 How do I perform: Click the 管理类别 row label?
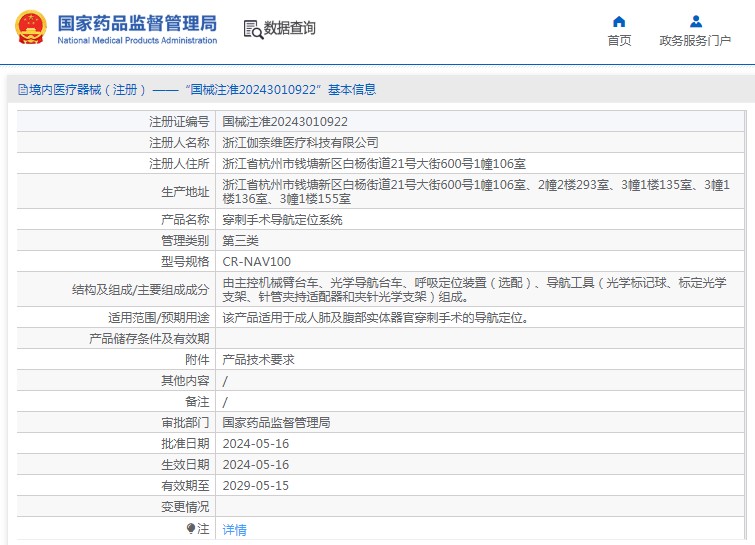[185, 241]
